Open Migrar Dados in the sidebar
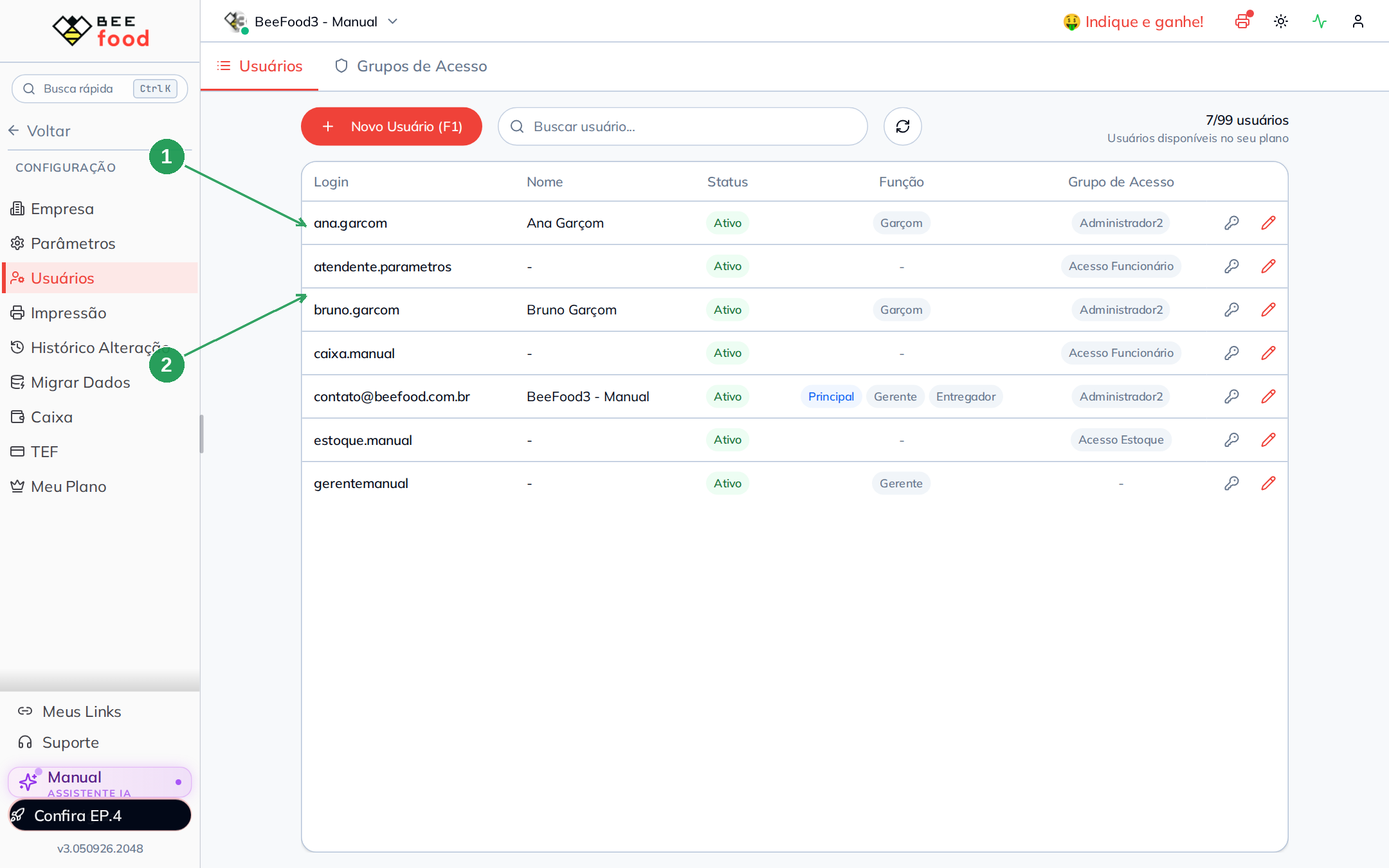Image resolution: width=1389 pixels, height=868 pixels. (x=100, y=383)
